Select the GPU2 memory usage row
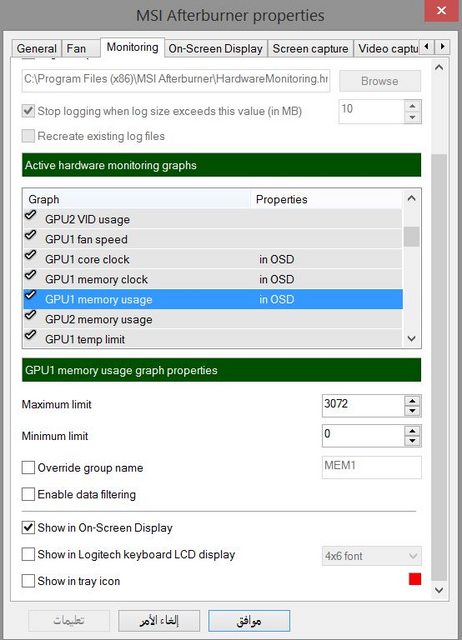 (x=213, y=319)
